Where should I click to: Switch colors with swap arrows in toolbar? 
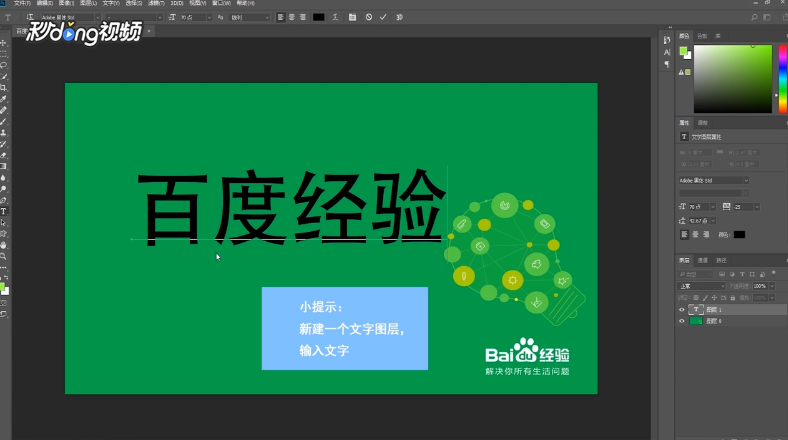coord(6,278)
